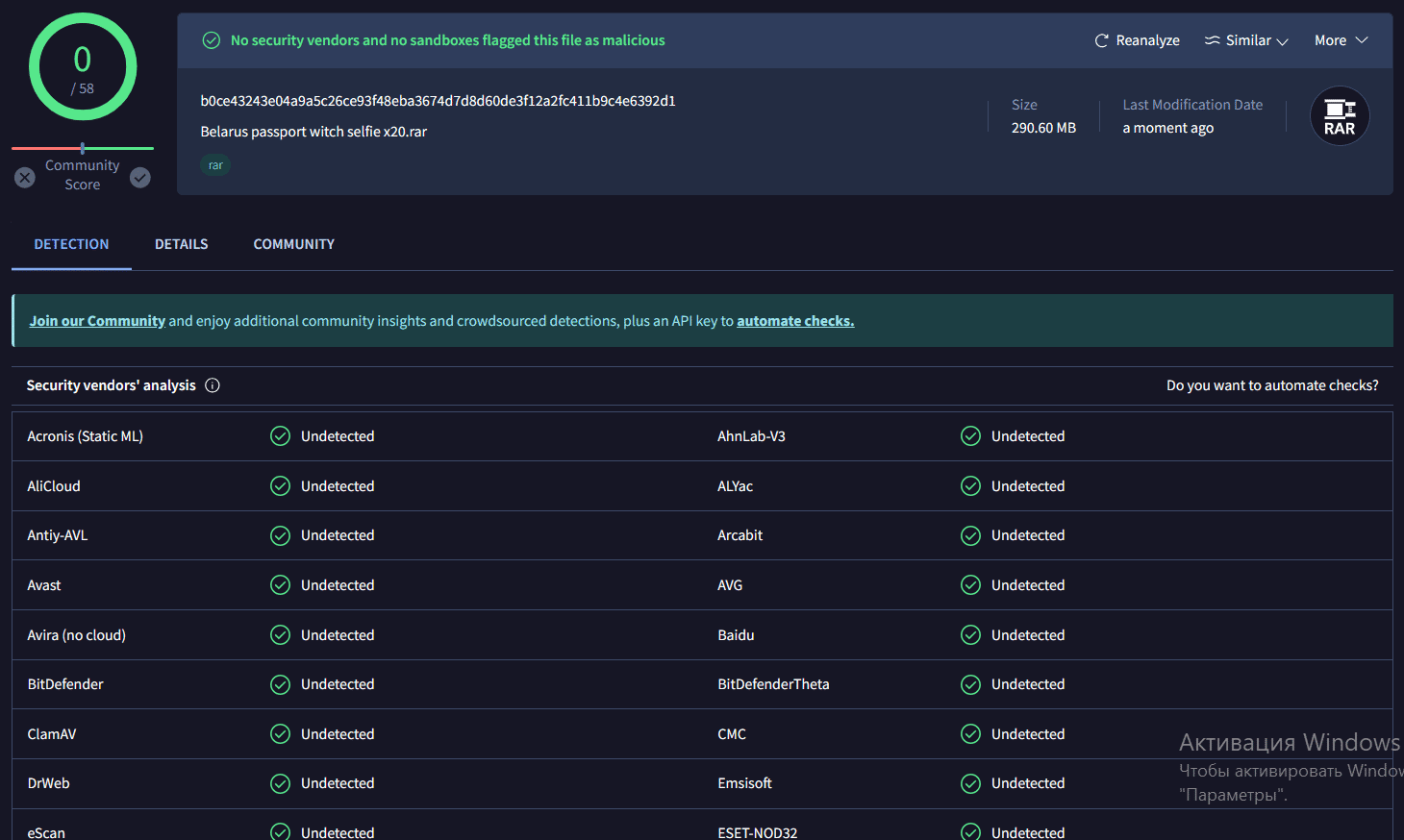Expand the More menu
The image size is (1404, 840).
(1341, 40)
